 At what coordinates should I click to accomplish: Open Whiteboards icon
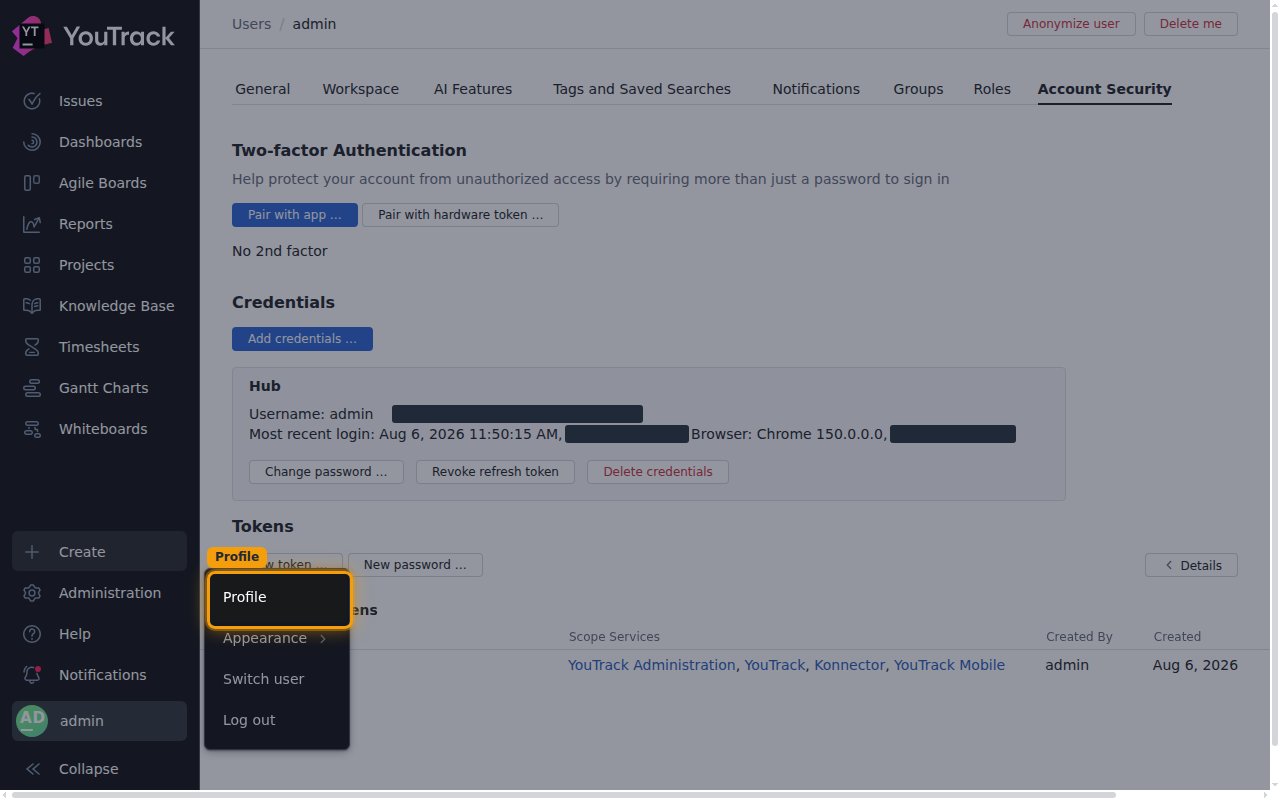pos(32,429)
